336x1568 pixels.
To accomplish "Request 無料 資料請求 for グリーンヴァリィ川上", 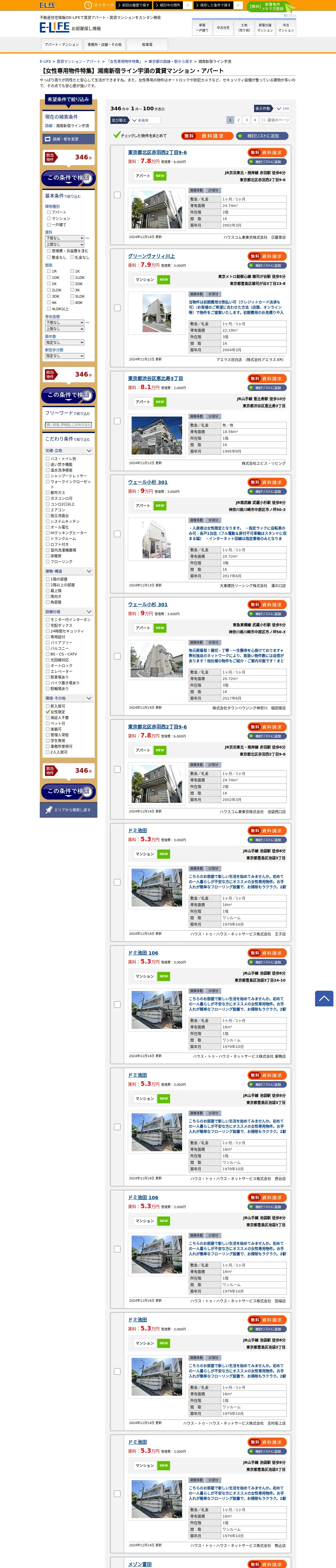I will (267, 256).
